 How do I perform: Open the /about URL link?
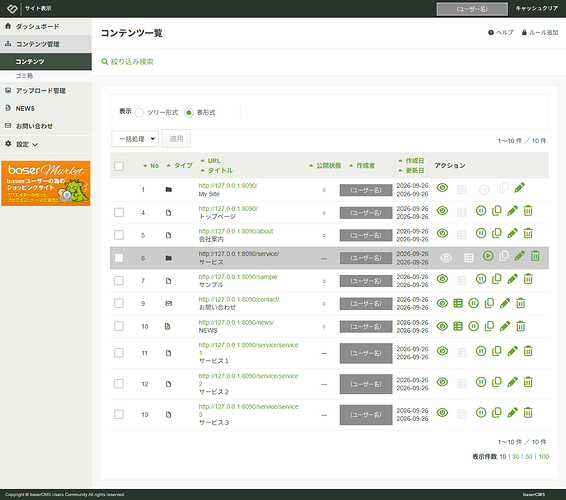tap(236, 231)
